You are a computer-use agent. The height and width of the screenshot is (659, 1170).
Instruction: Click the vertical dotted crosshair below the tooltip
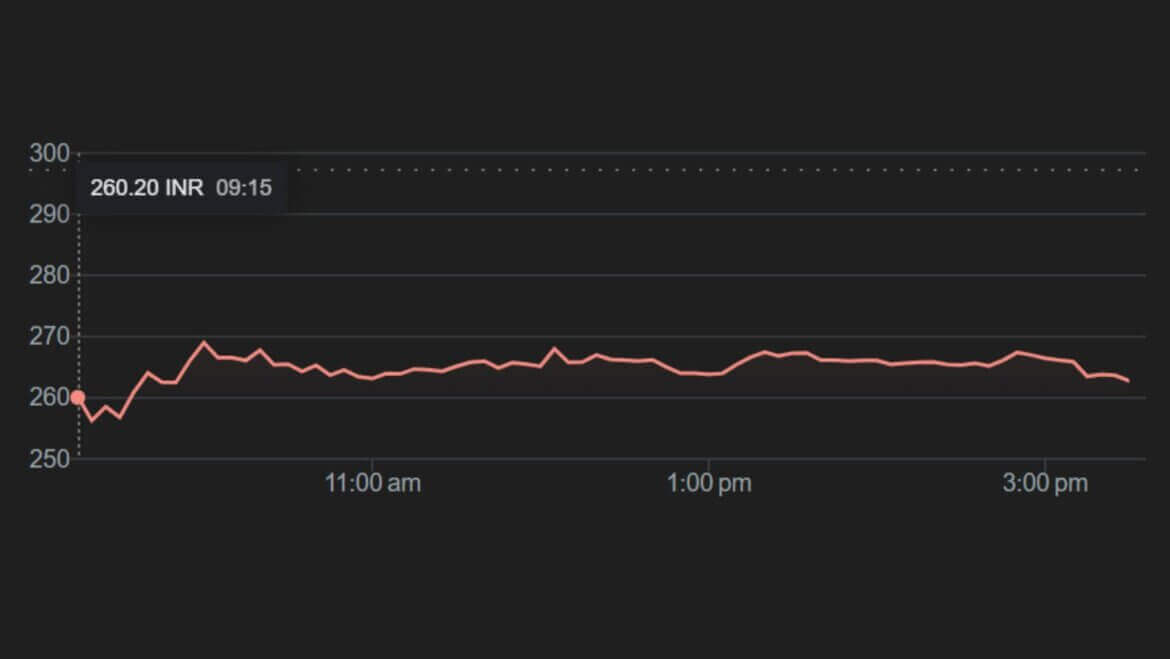pos(79,300)
